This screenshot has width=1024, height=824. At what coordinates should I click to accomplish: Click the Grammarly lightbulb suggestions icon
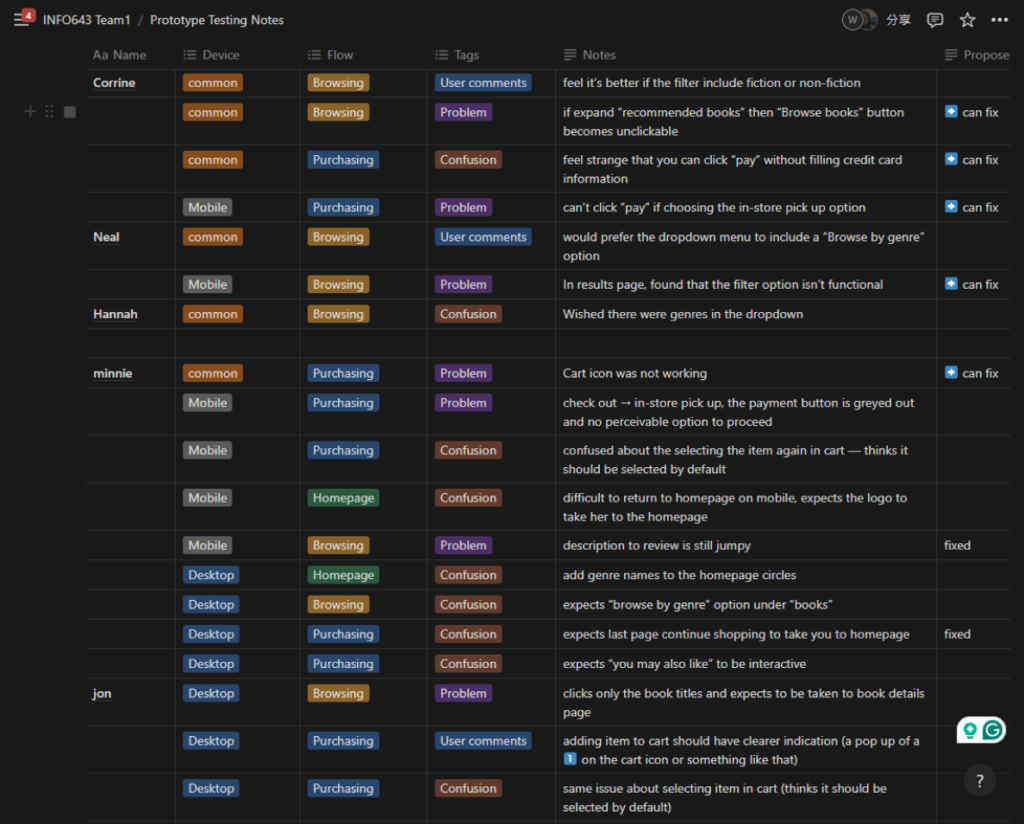(969, 731)
